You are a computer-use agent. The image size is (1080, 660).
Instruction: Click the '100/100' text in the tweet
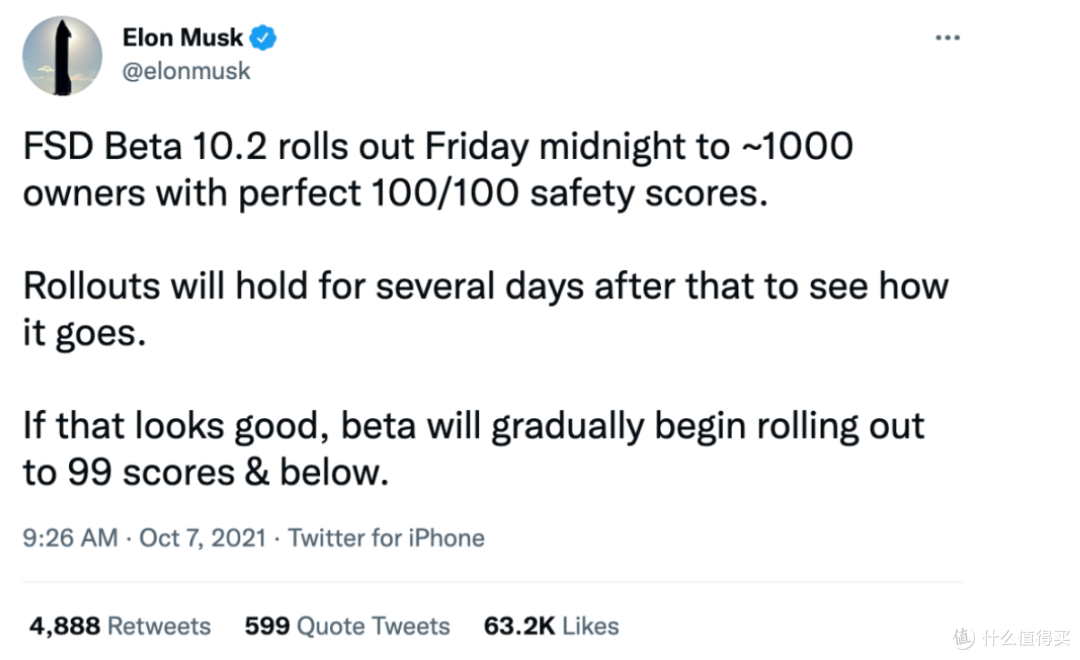coord(444,193)
